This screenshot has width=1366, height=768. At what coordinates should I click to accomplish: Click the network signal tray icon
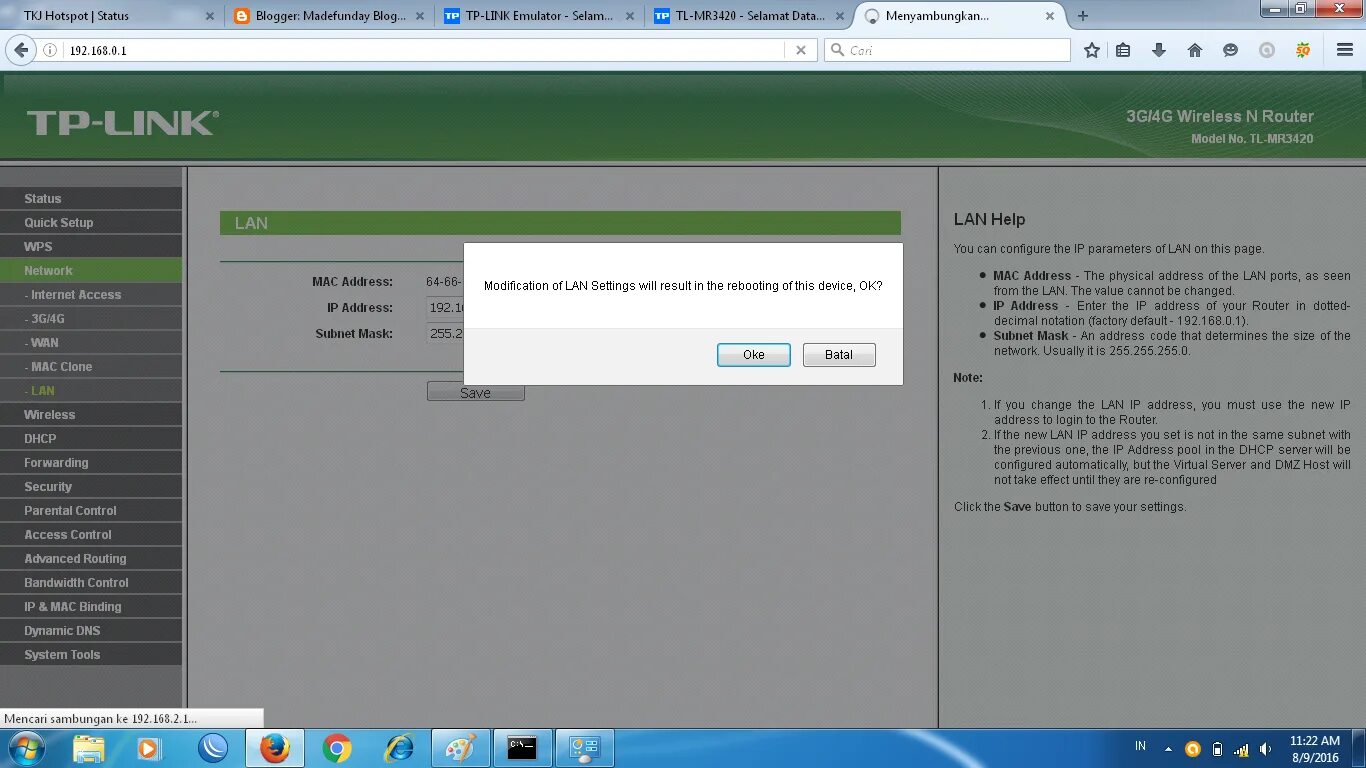tap(1241, 749)
